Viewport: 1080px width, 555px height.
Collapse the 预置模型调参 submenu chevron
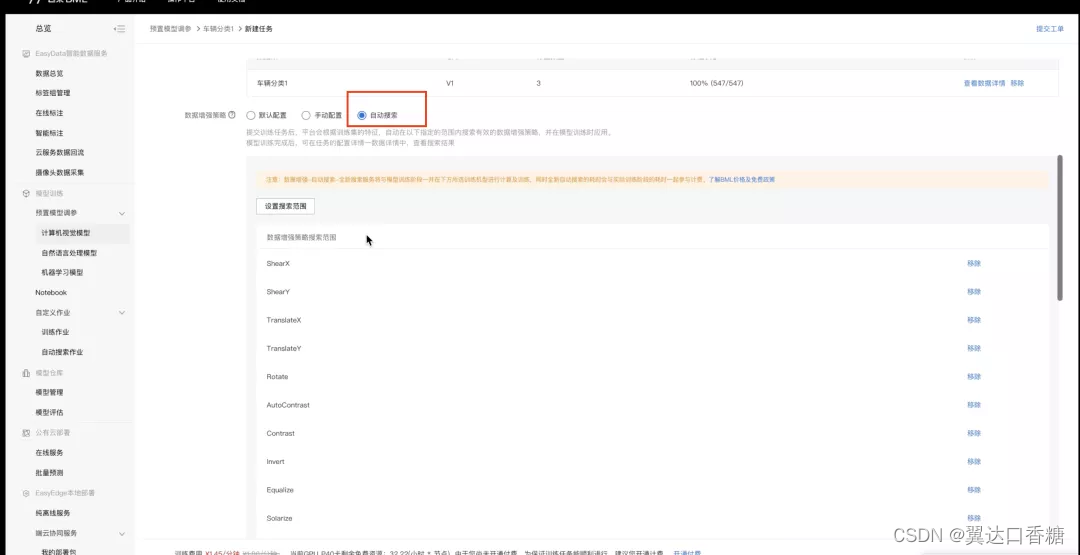122,213
